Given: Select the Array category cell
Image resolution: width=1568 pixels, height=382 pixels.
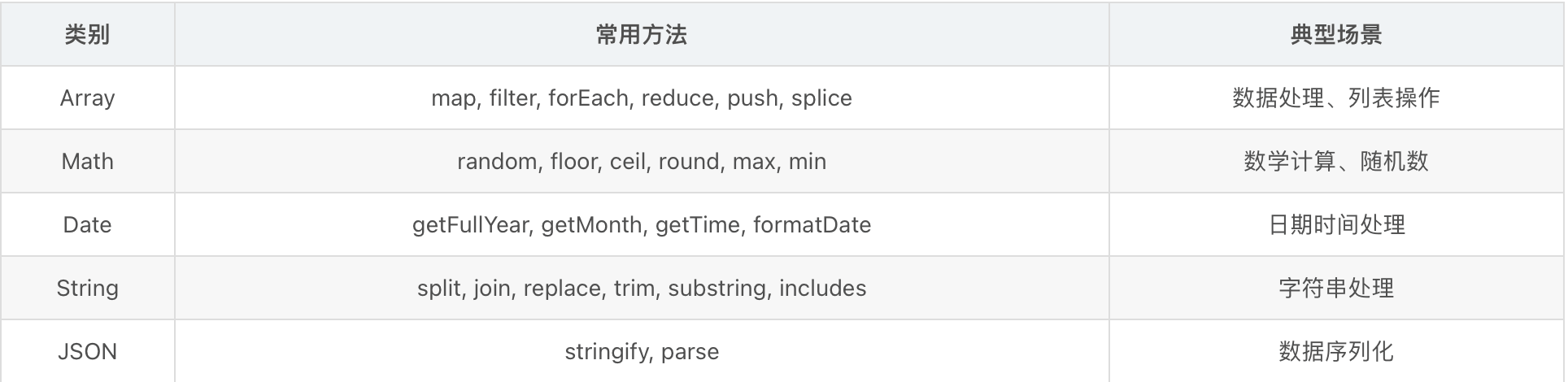Looking at the screenshot, I should 87,98.
